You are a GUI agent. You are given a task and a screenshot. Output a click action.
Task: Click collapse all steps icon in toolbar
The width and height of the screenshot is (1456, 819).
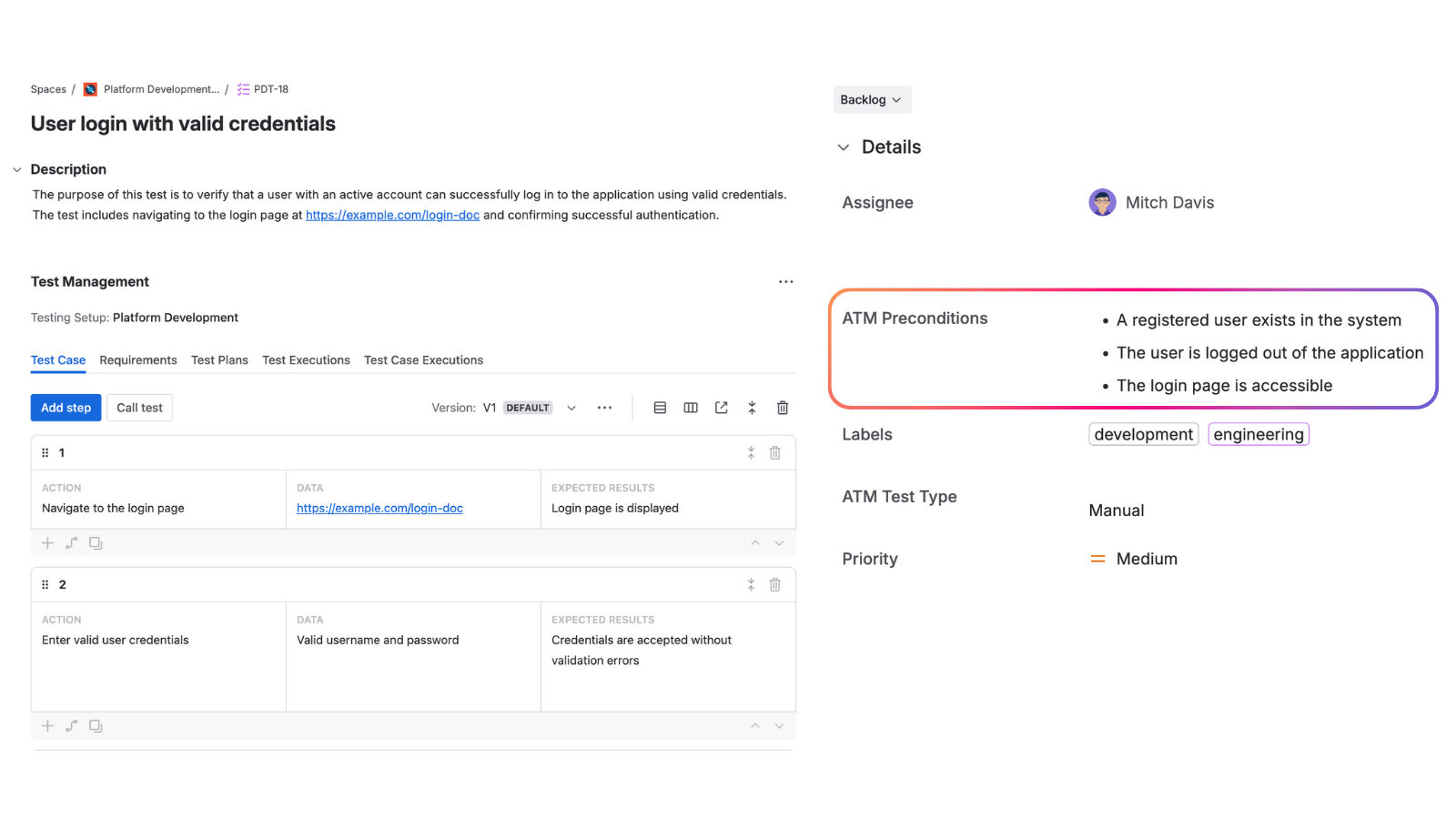[x=752, y=408]
